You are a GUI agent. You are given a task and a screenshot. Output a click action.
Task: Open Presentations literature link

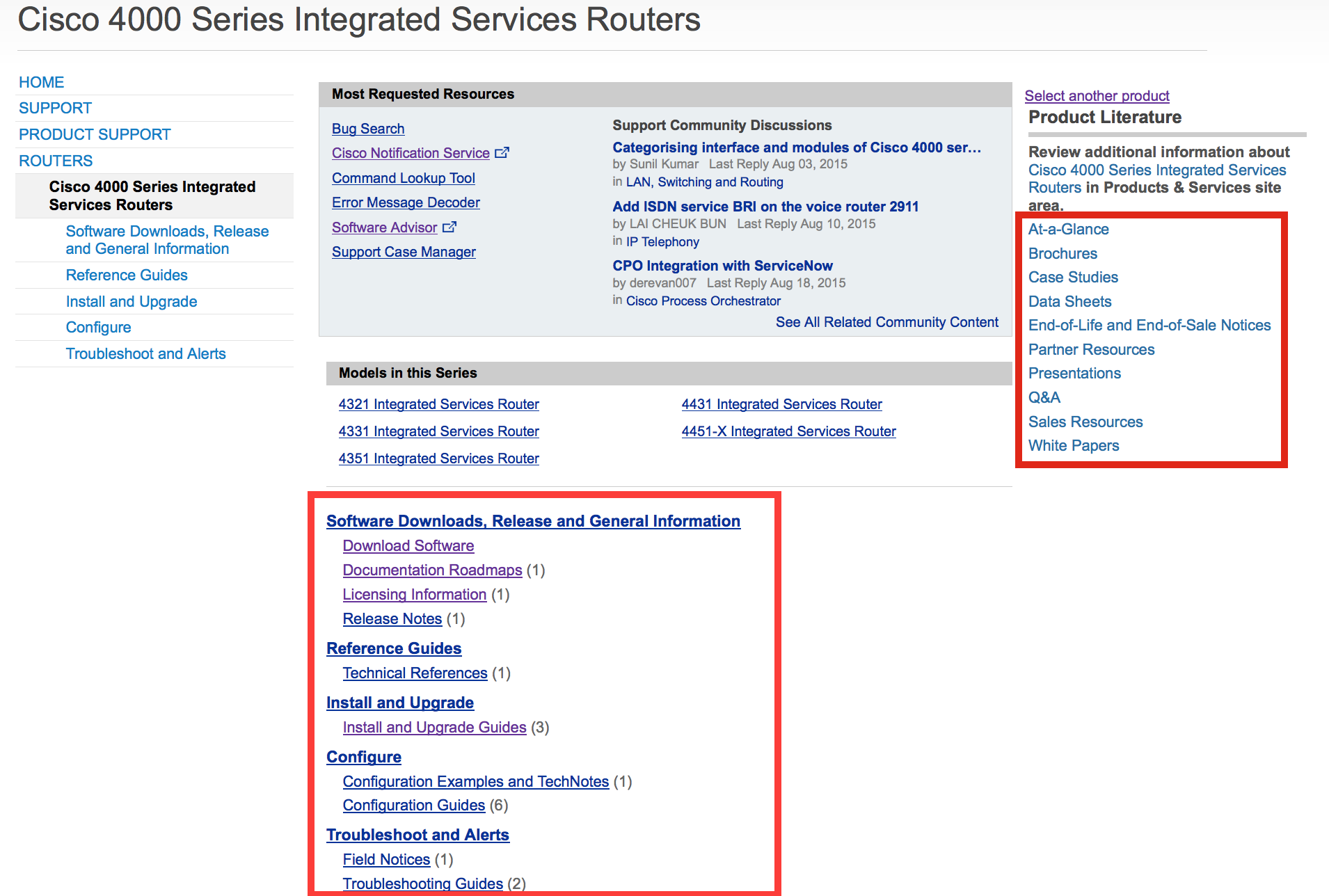(1074, 374)
